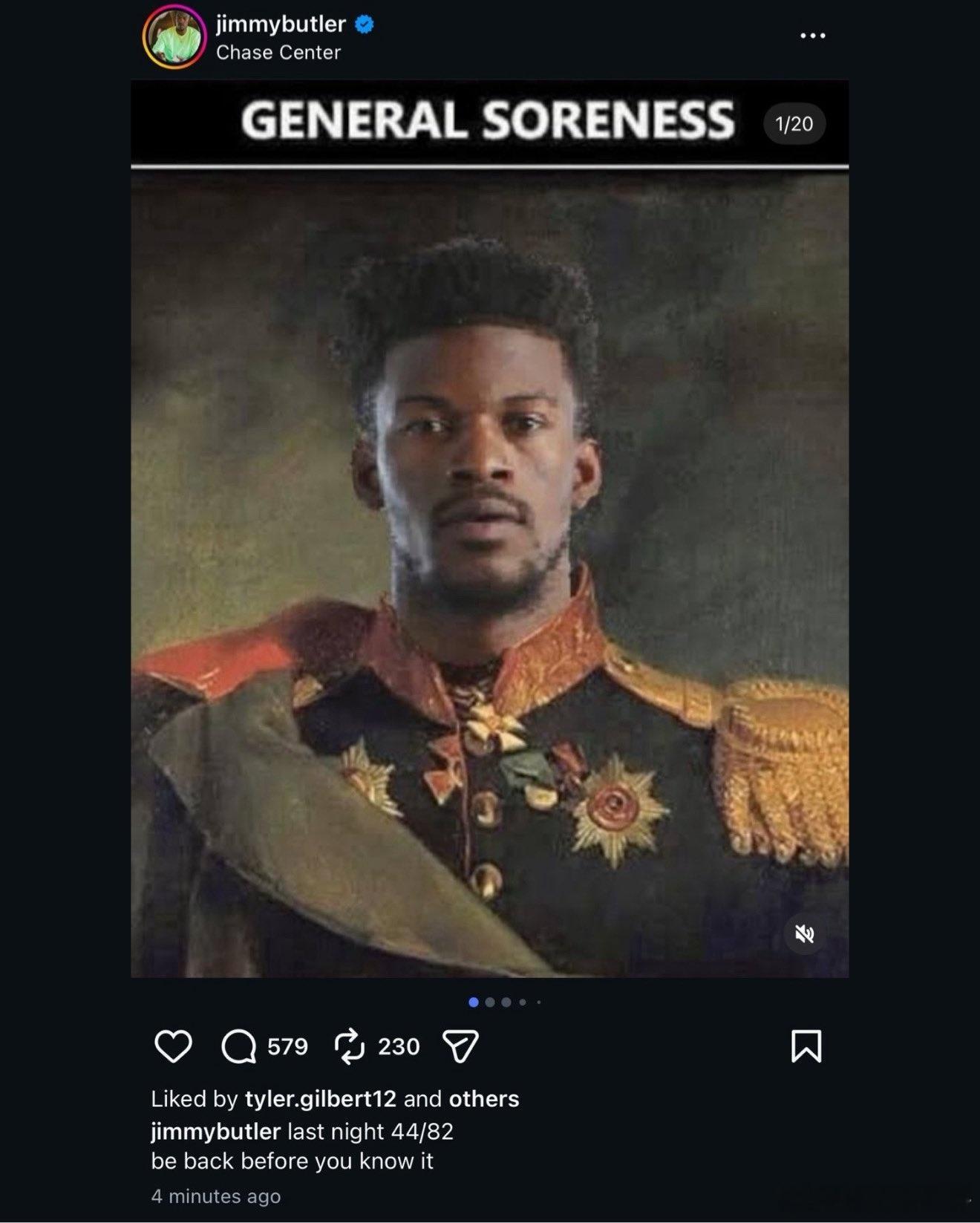Open the jimmybutler username in header
The height and width of the screenshot is (1223, 980).
click(281, 24)
